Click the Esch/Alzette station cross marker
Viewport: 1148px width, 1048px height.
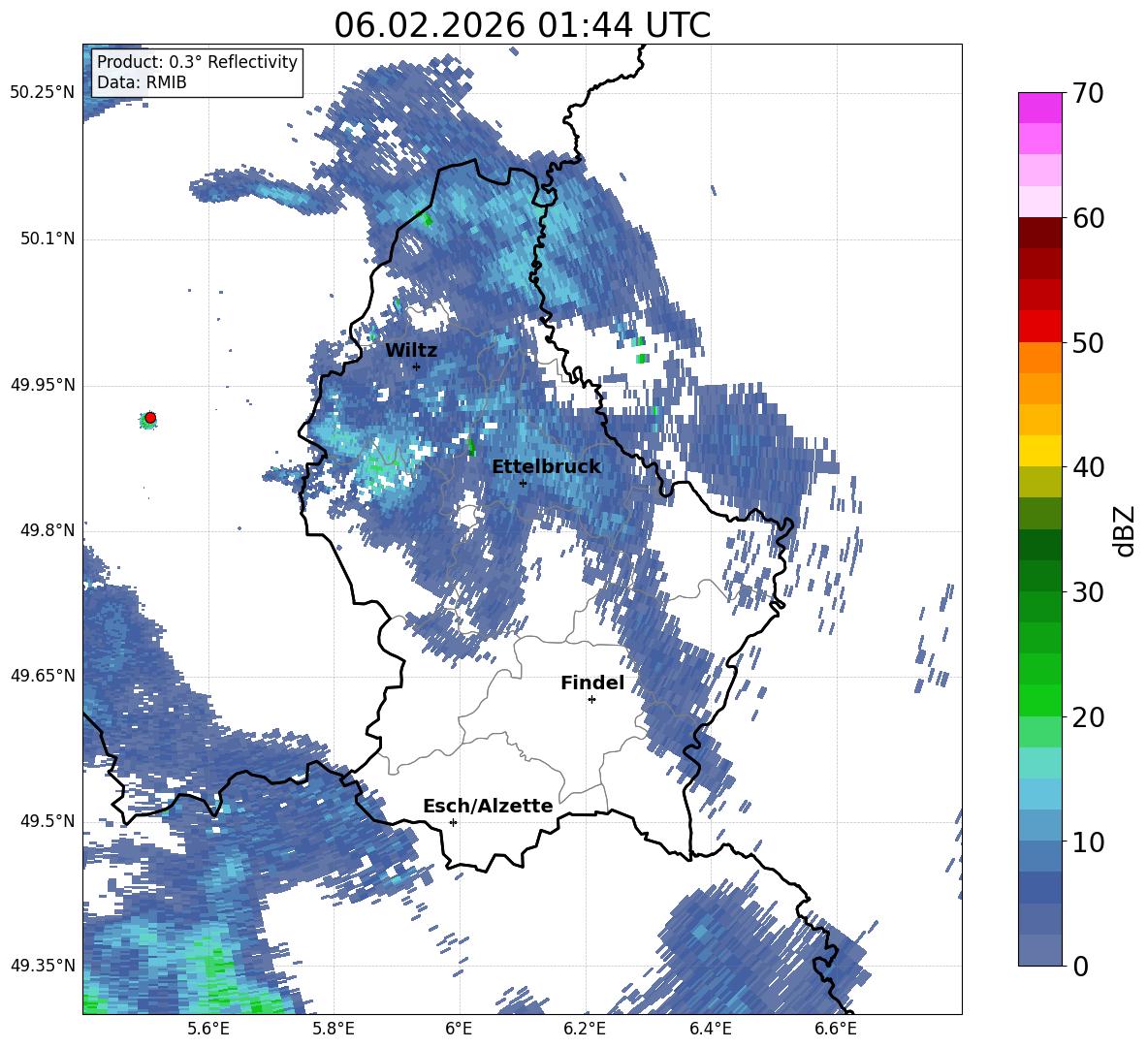pyautogui.click(x=453, y=822)
